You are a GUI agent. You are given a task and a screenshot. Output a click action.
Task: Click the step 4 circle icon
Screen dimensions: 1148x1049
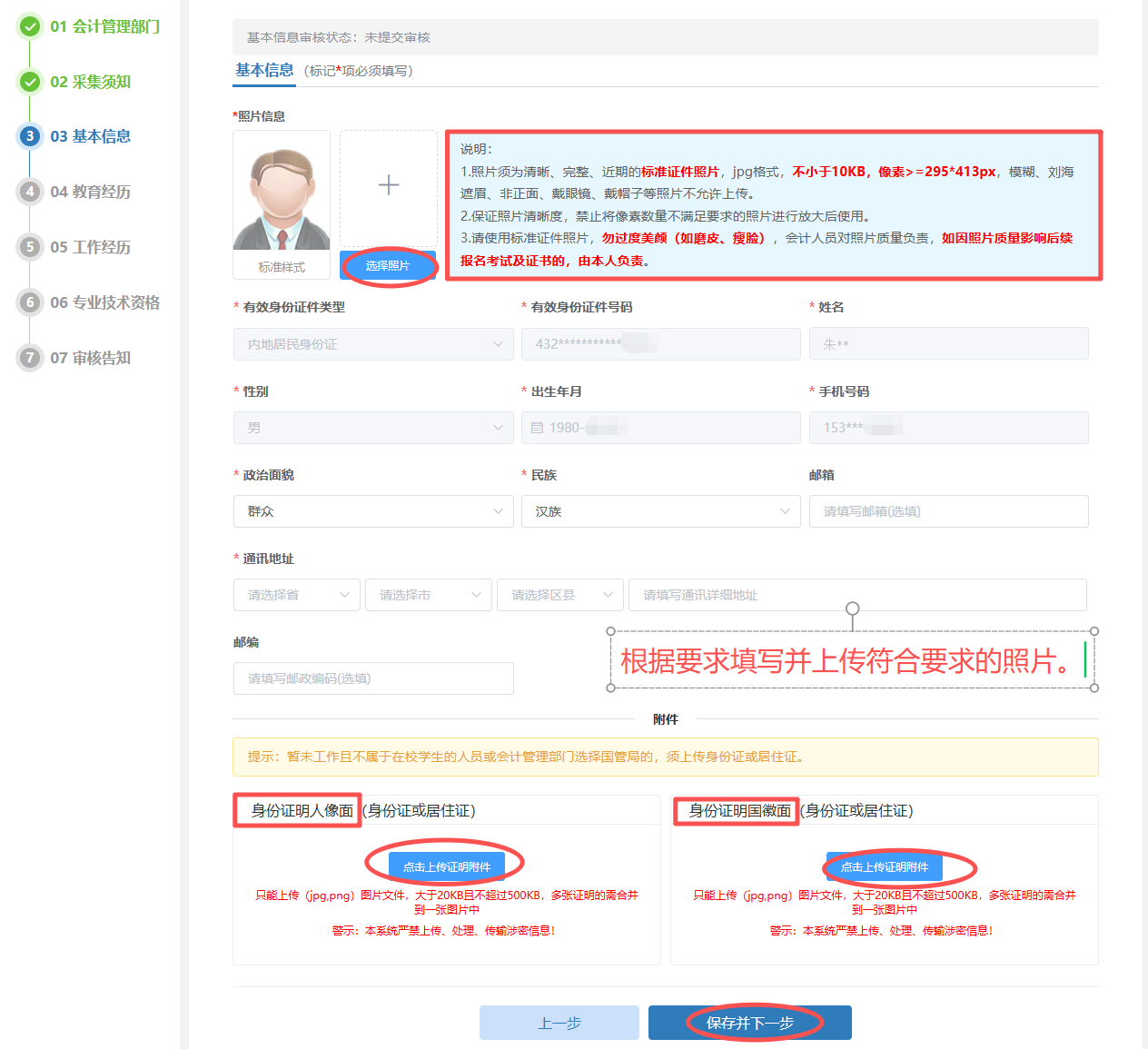(x=30, y=192)
